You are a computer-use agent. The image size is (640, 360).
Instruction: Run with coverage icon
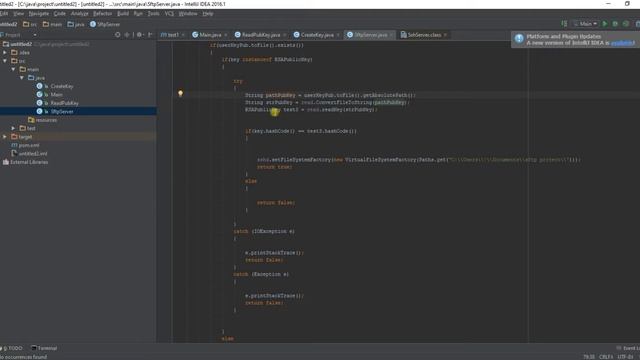pos(626,24)
